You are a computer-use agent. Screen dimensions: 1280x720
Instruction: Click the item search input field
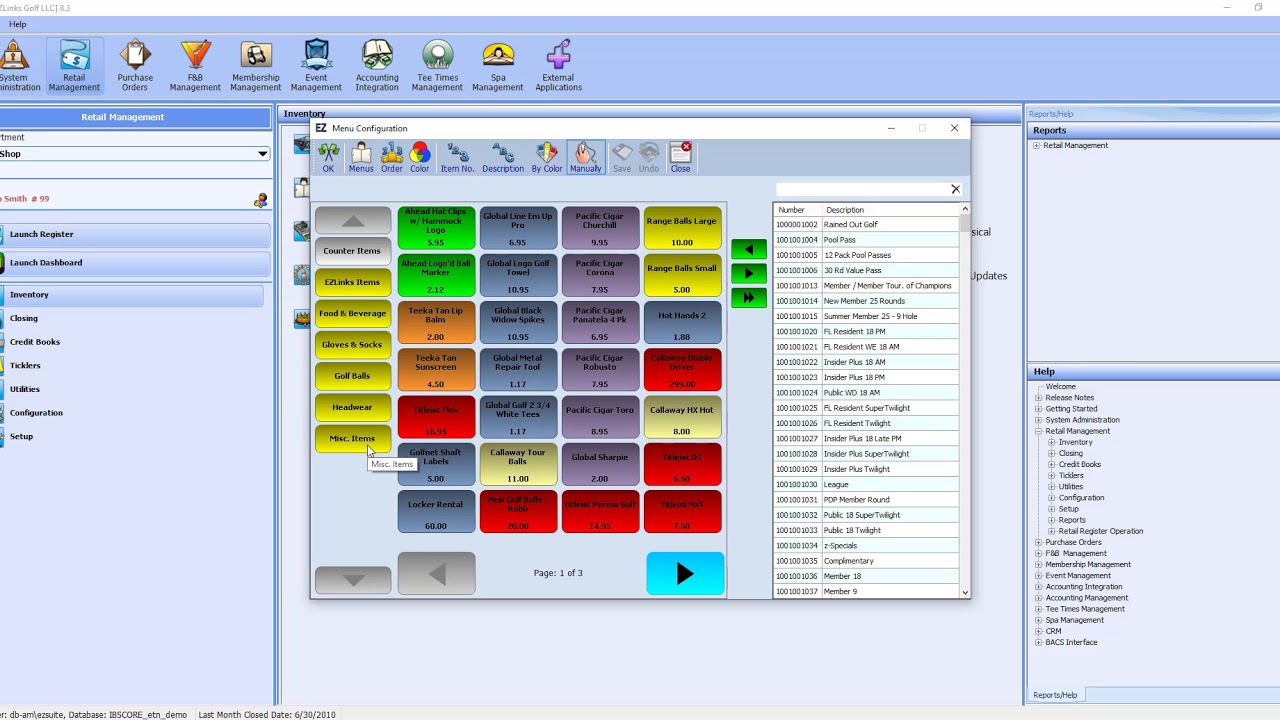(x=861, y=189)
